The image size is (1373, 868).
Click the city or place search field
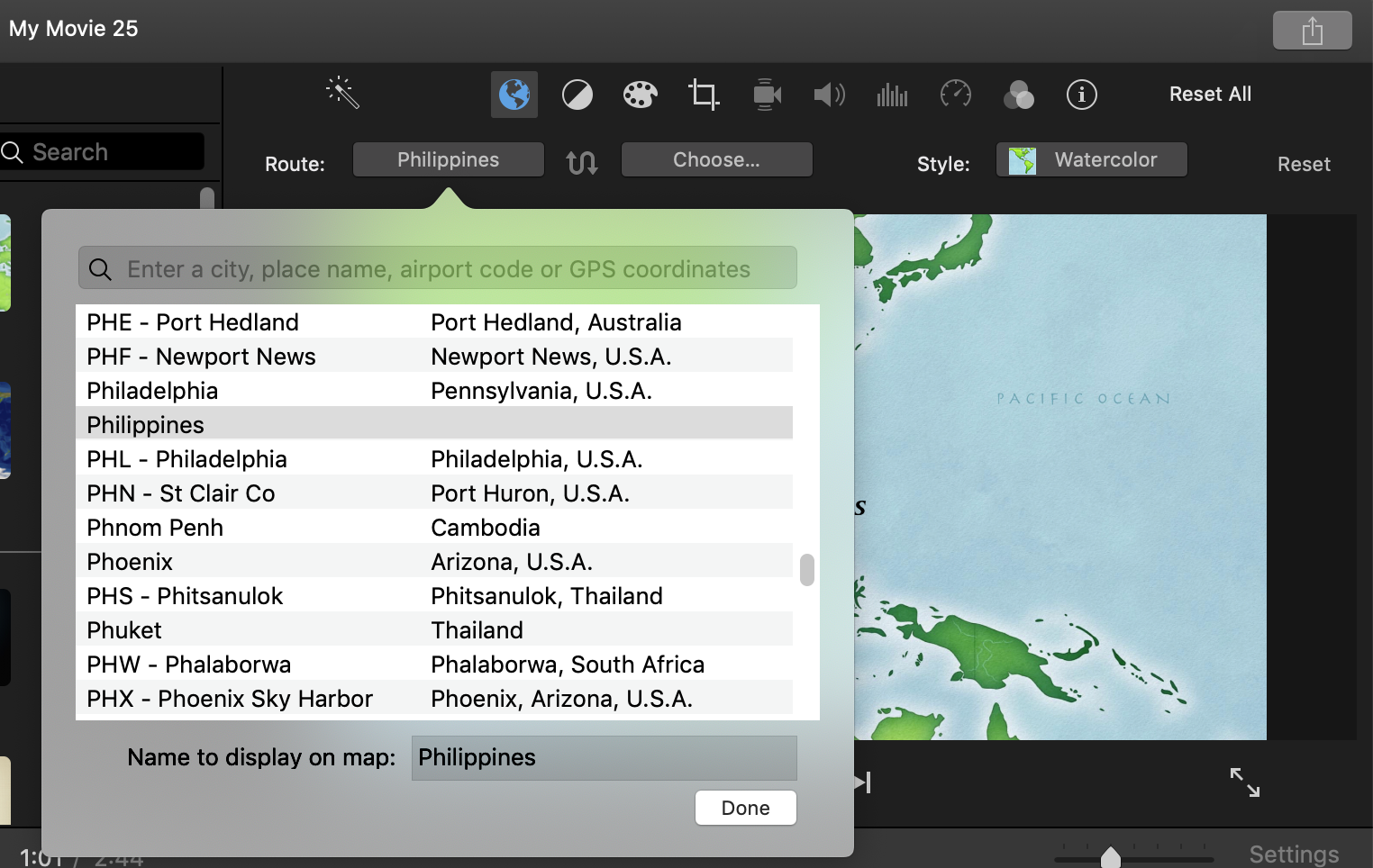(438, 269)
